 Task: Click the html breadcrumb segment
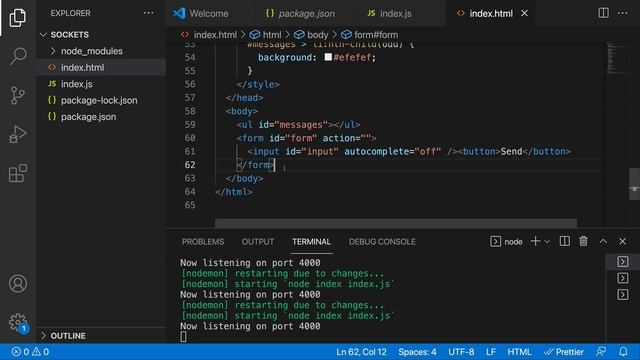coord(265,35)
